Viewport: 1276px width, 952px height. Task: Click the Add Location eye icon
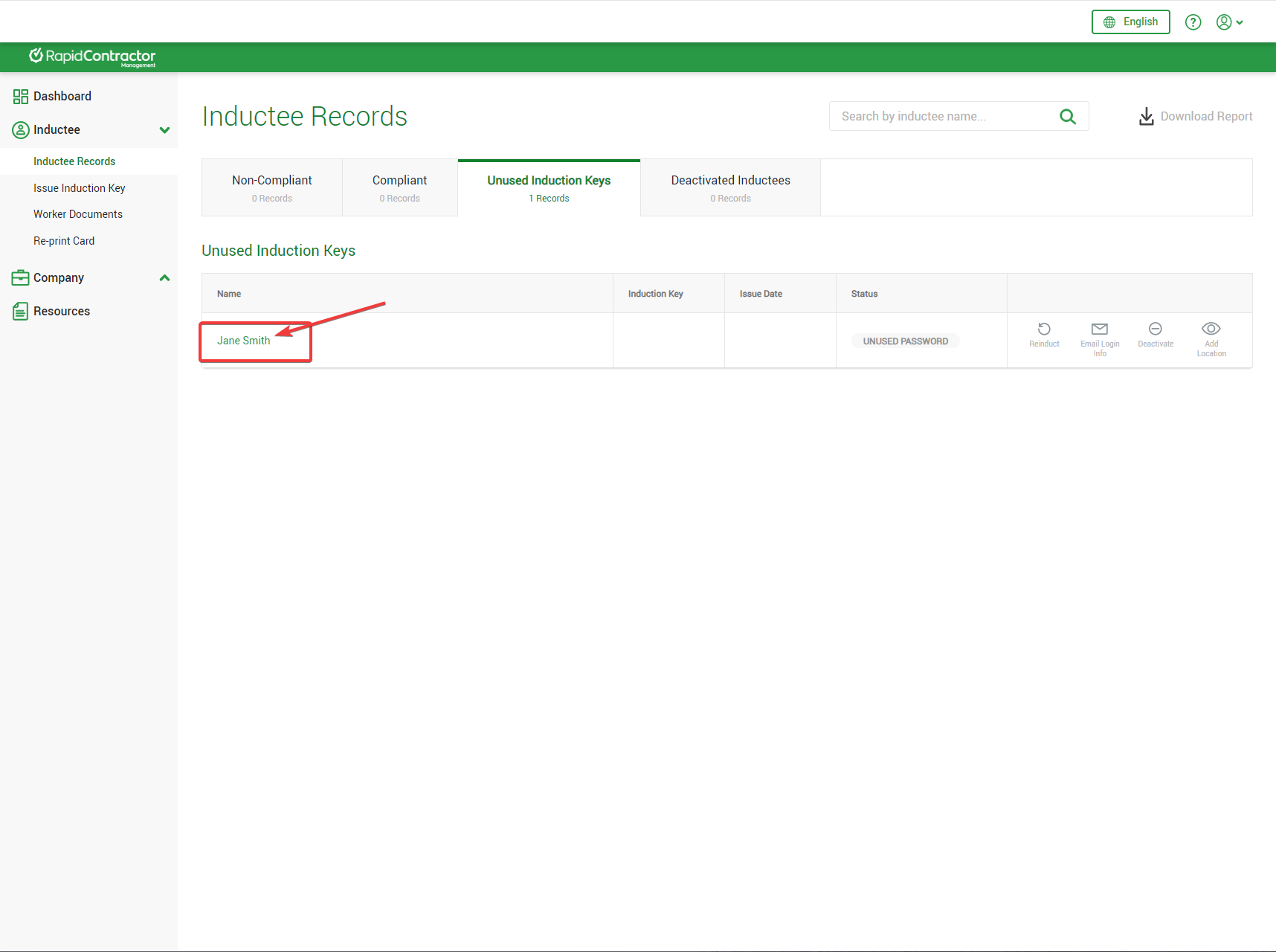tap(1211, 329)
